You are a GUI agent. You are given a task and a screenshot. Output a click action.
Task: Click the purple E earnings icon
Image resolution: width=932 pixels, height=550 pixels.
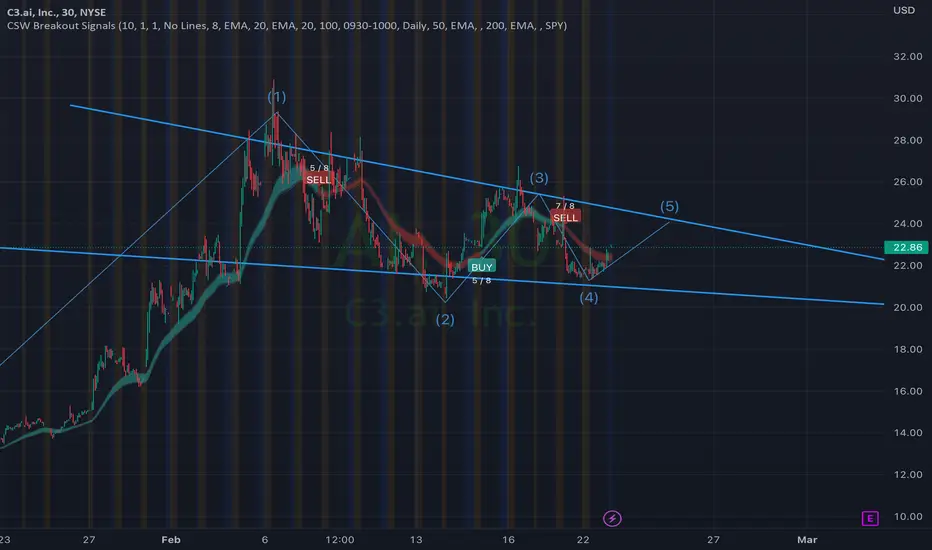tap(870, 518)
